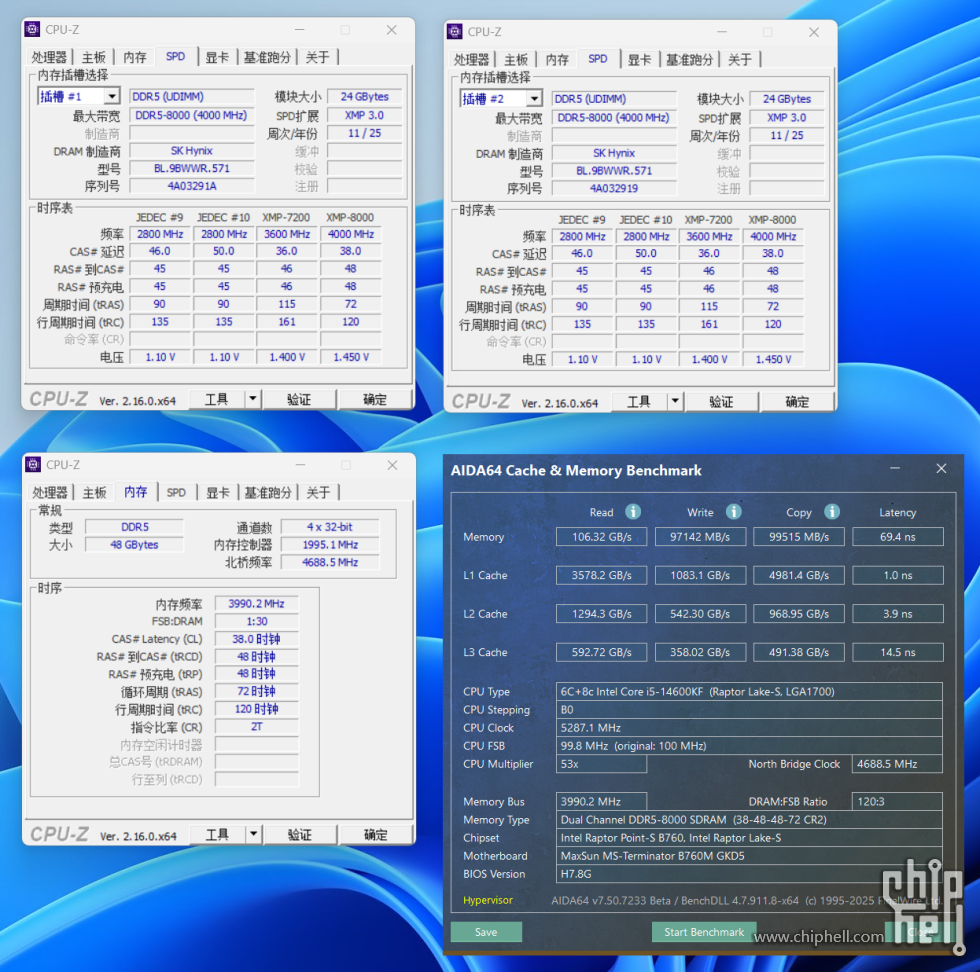Click Memory Latency value 69.4 ns

point(898,536)
